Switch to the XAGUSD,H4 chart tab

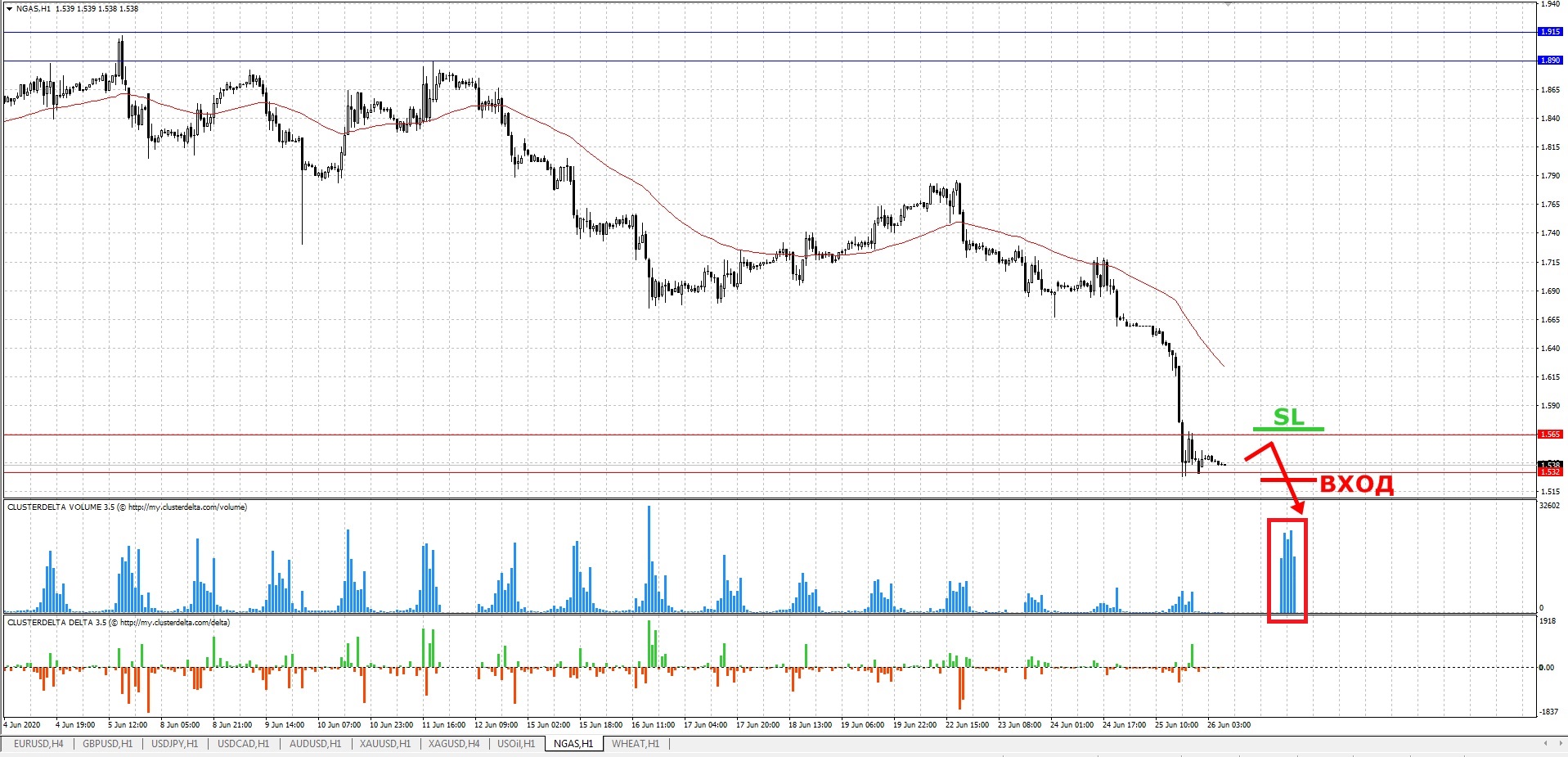tap(454, 744)
